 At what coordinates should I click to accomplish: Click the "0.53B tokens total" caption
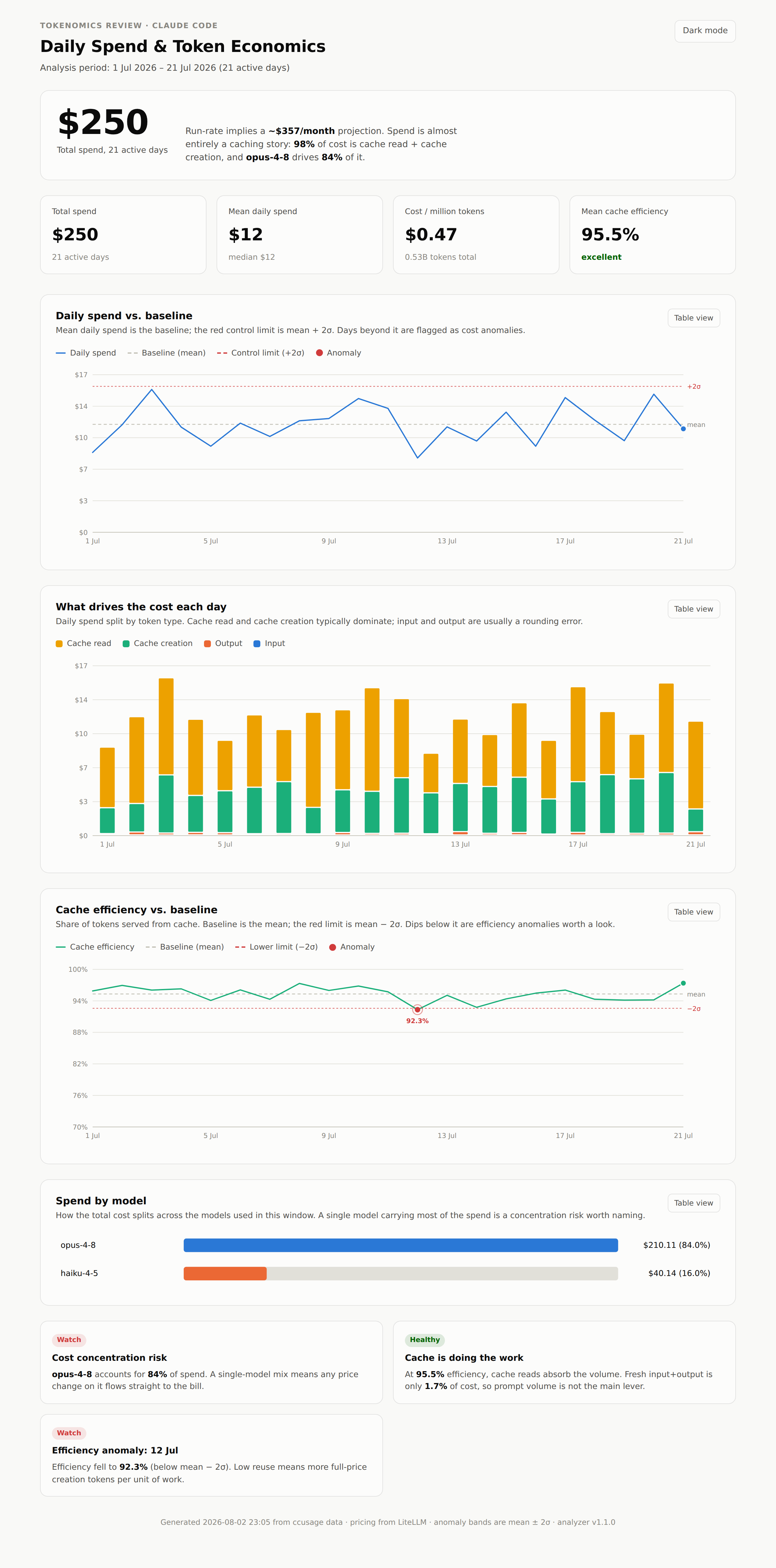441,257
